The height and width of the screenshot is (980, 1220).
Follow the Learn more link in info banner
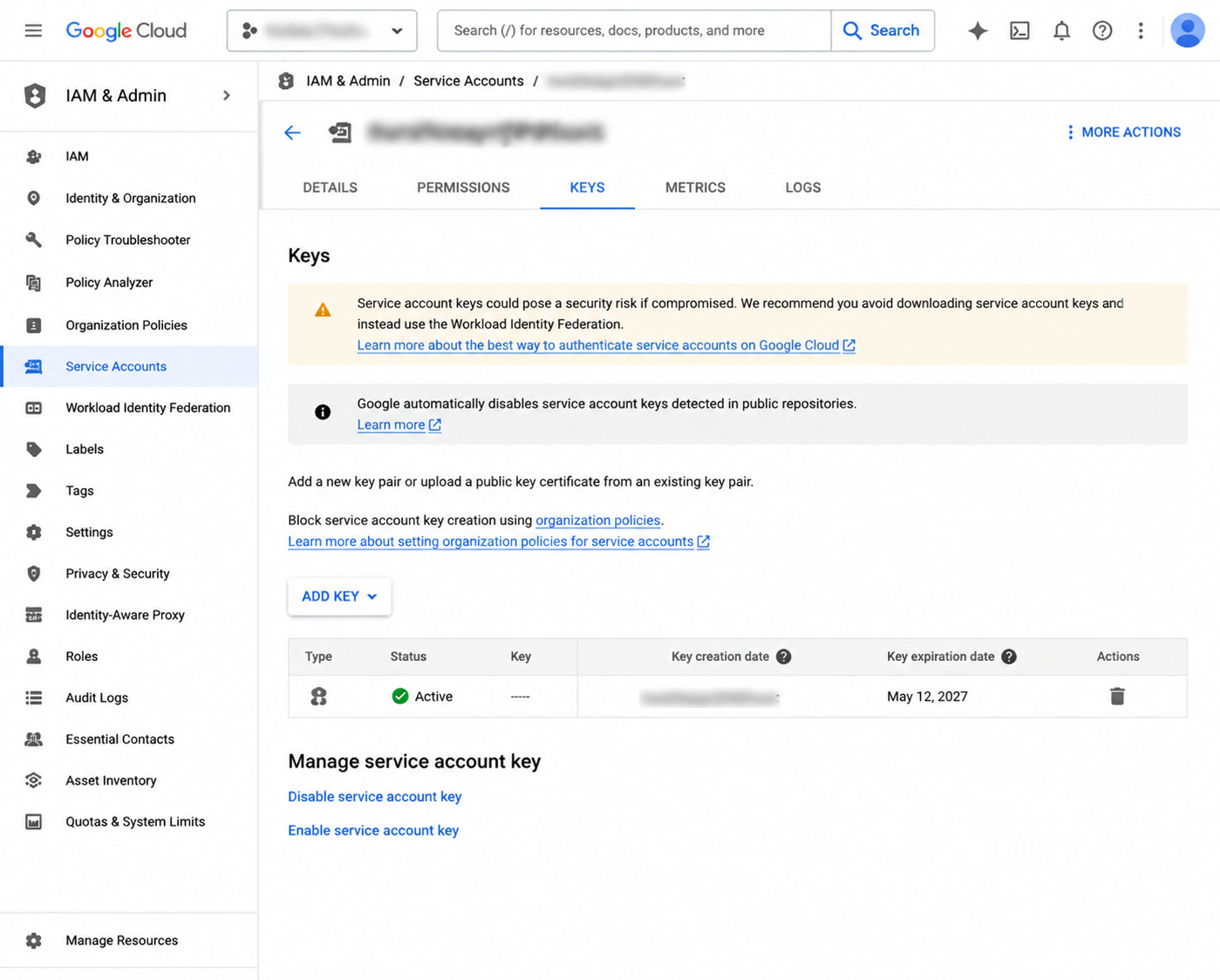click(x=399, y=425)
